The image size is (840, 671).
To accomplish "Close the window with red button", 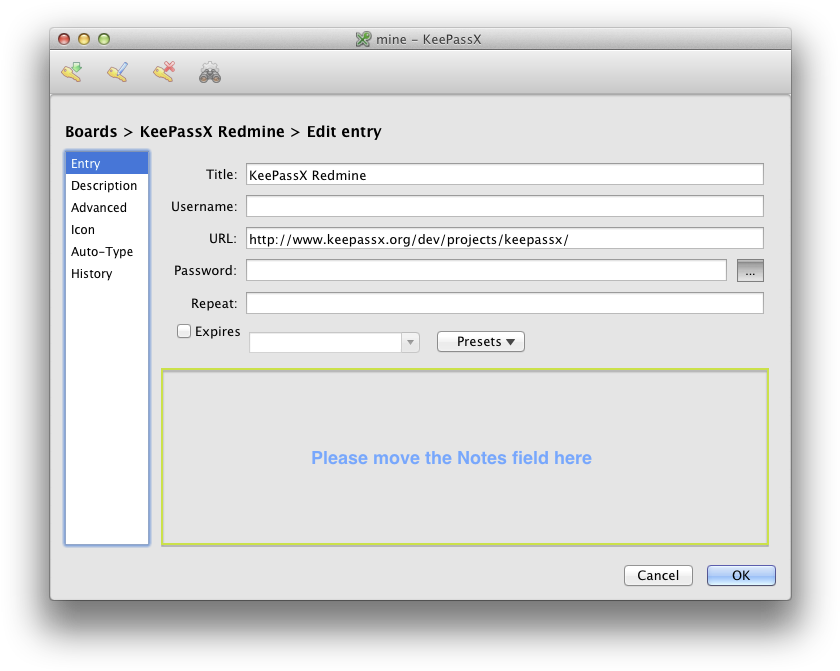I will [64, 39].
